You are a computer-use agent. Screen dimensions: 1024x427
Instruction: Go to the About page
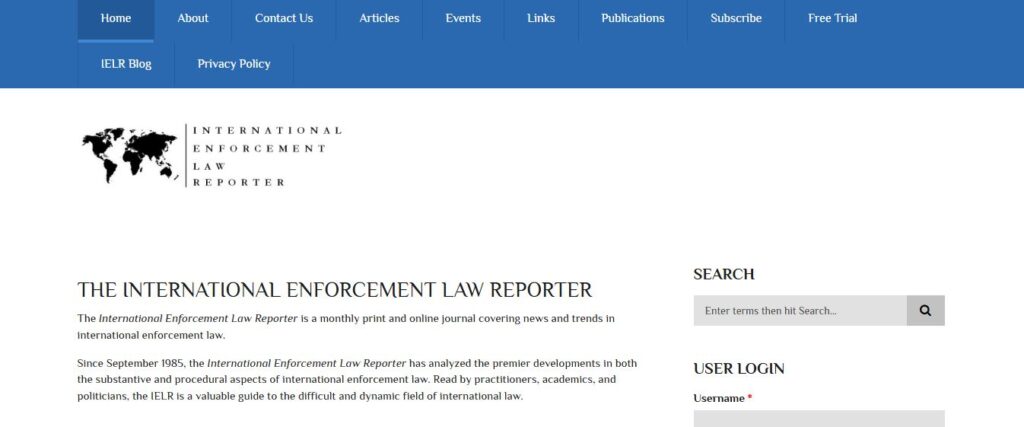[x=193, y=18]
